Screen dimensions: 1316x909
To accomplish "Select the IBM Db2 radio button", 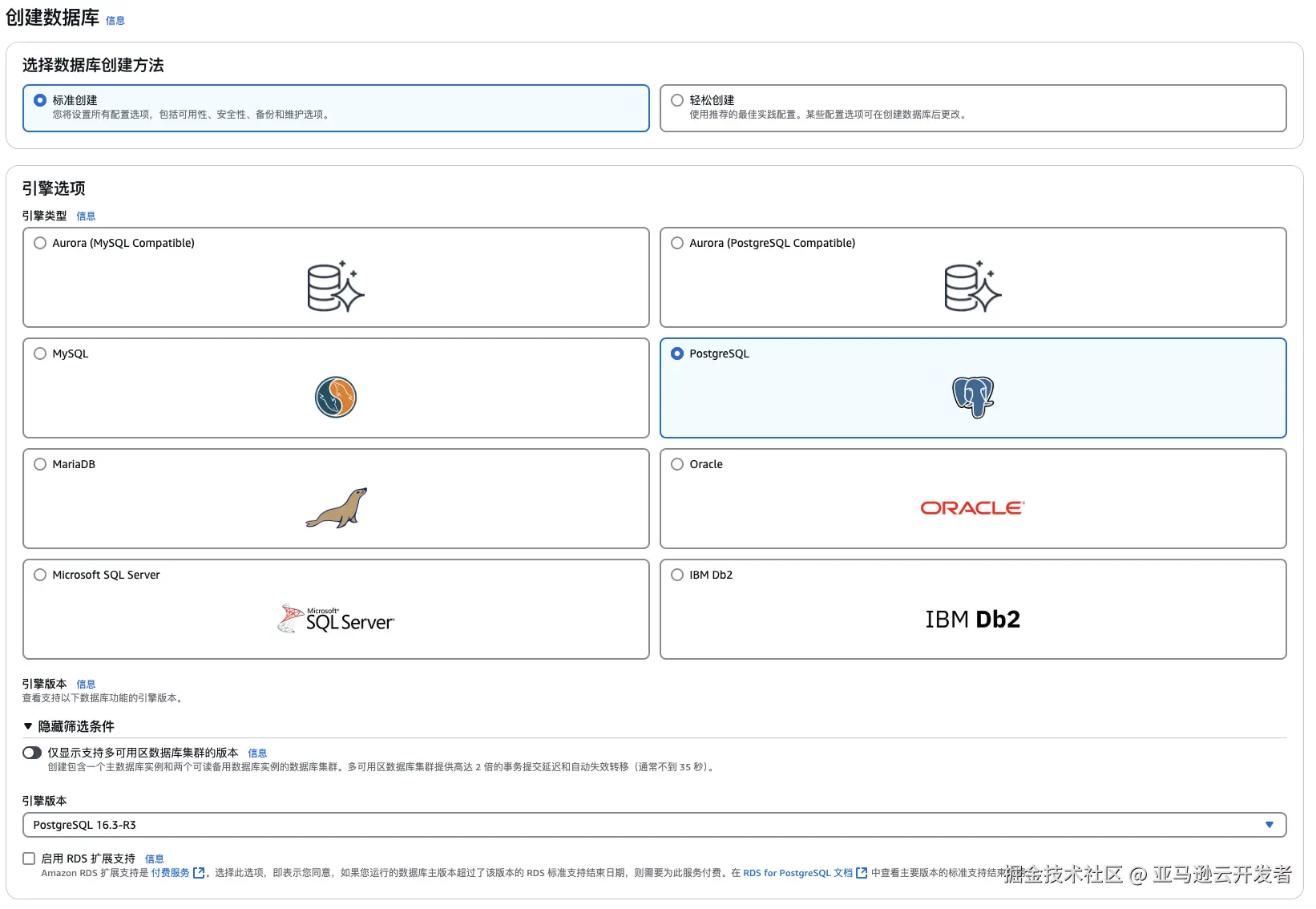I will pos(677,575).
